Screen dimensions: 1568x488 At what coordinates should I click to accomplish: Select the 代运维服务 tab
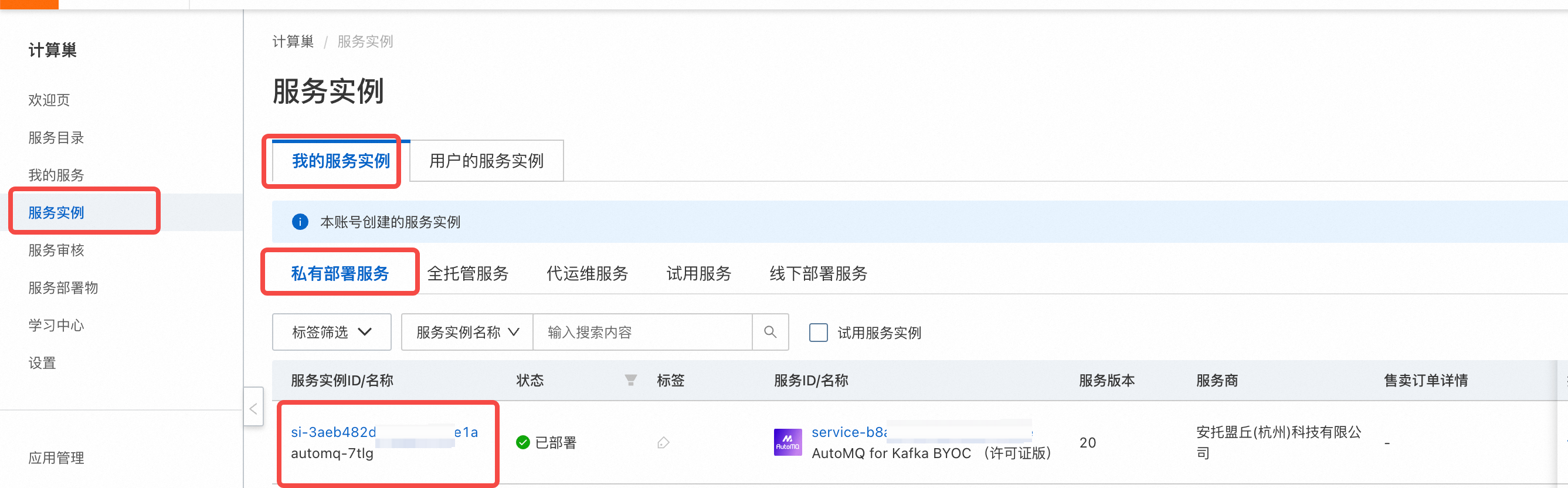(587, 273)
